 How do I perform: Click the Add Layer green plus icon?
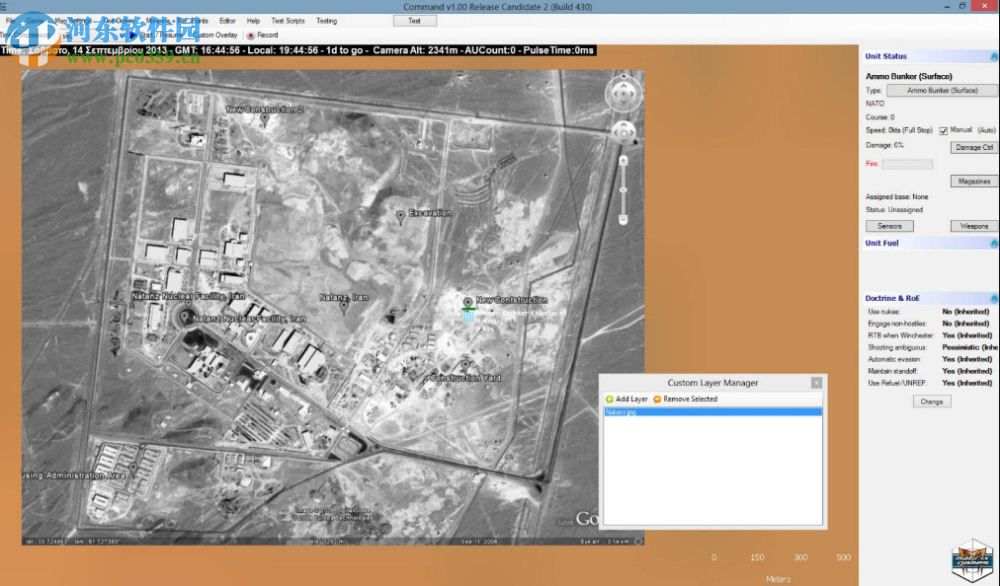610,399
